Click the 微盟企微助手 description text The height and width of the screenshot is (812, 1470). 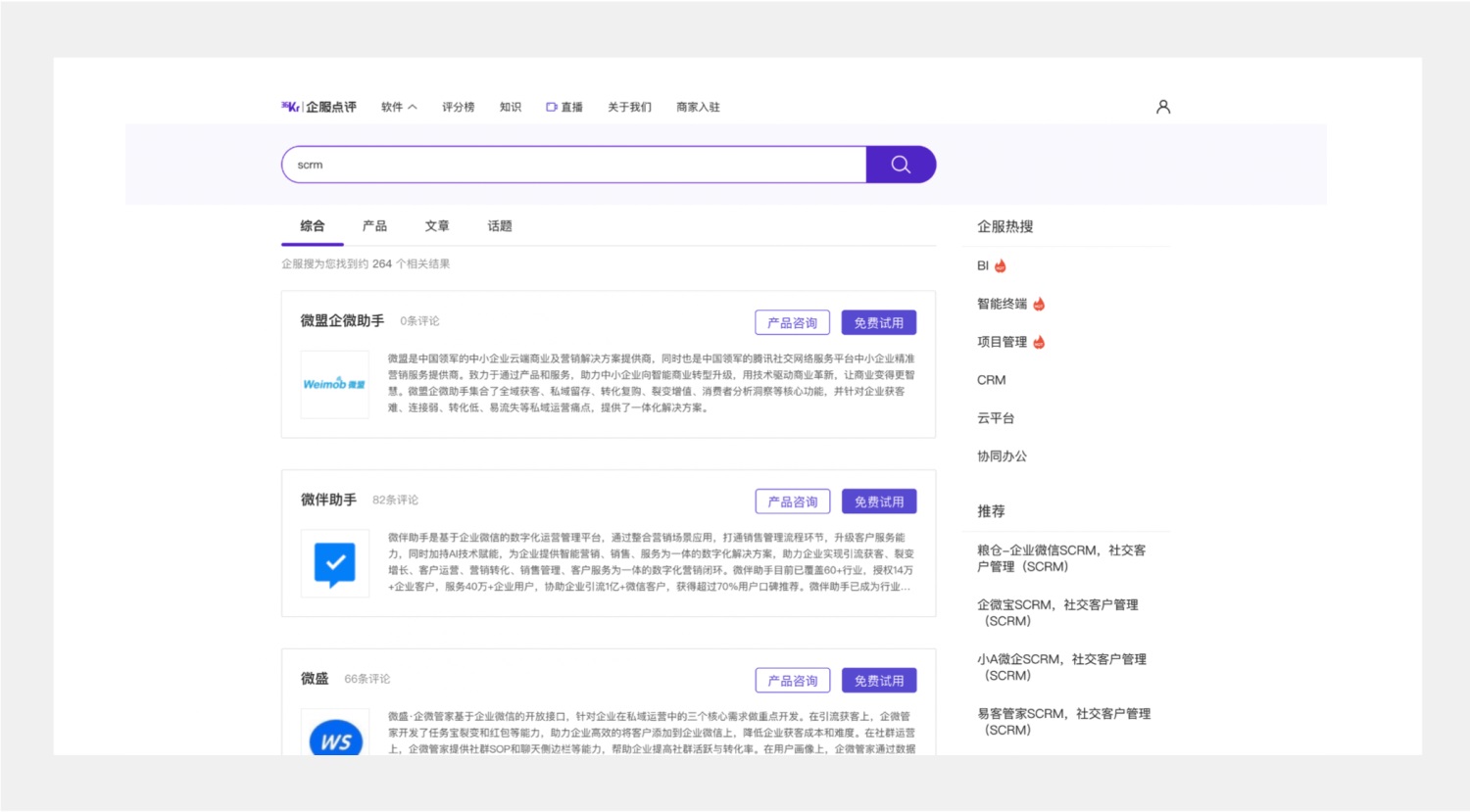[x=651, y=383]
